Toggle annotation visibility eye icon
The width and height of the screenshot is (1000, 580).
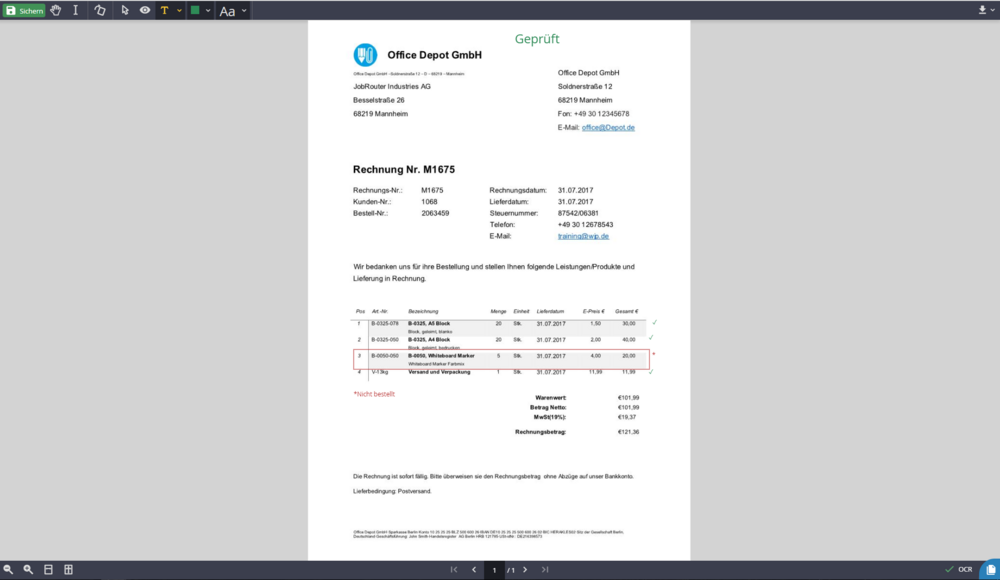(145, 10)
